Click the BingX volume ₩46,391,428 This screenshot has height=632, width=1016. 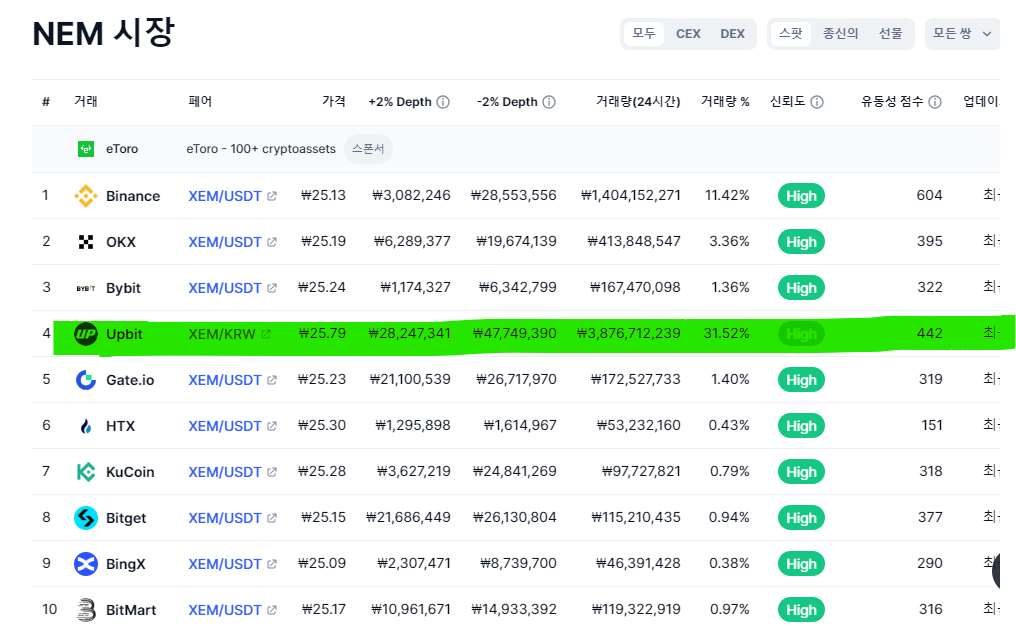coord(638,563)
